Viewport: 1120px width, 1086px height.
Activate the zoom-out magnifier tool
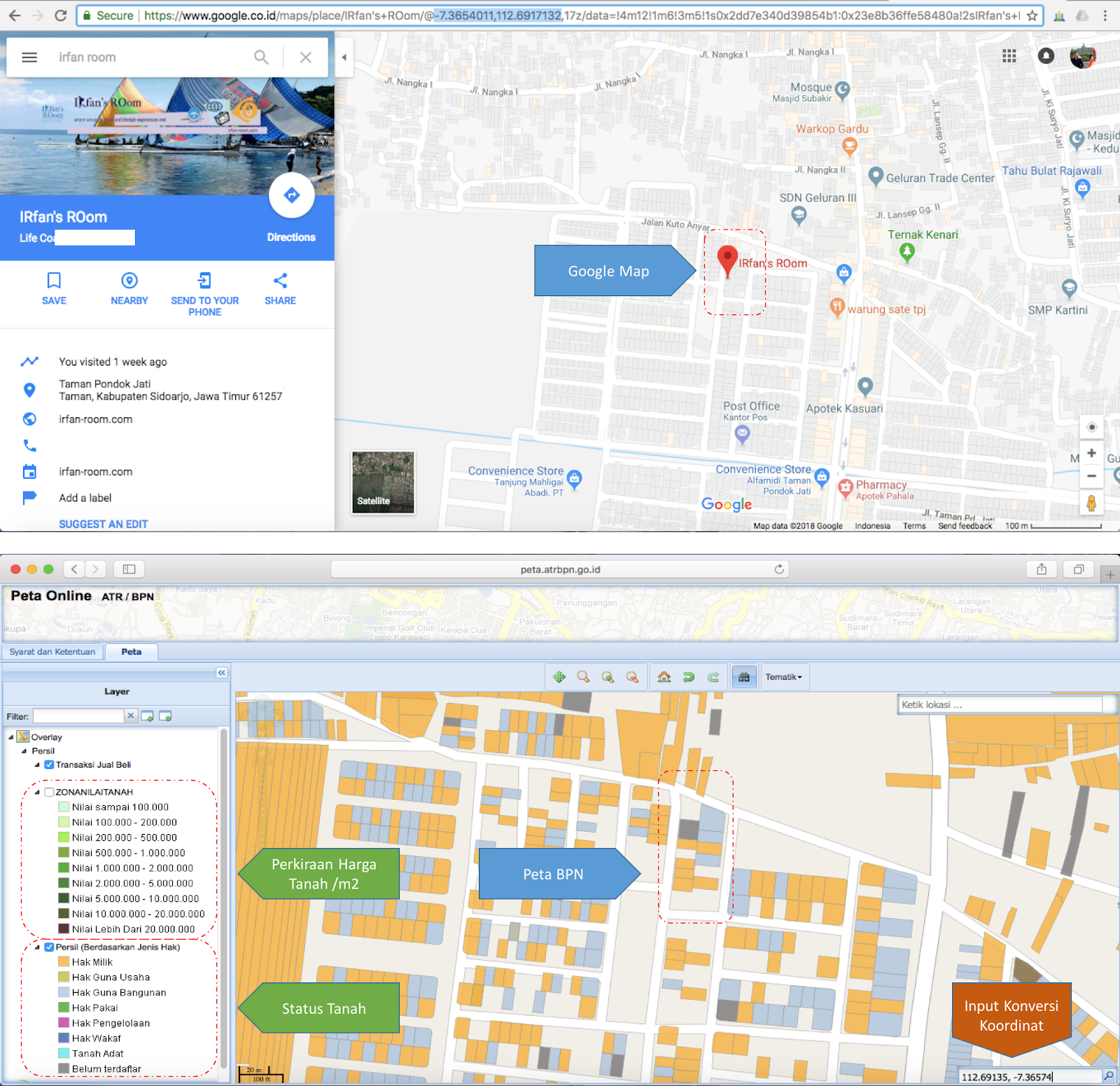[x=632, y=677]
